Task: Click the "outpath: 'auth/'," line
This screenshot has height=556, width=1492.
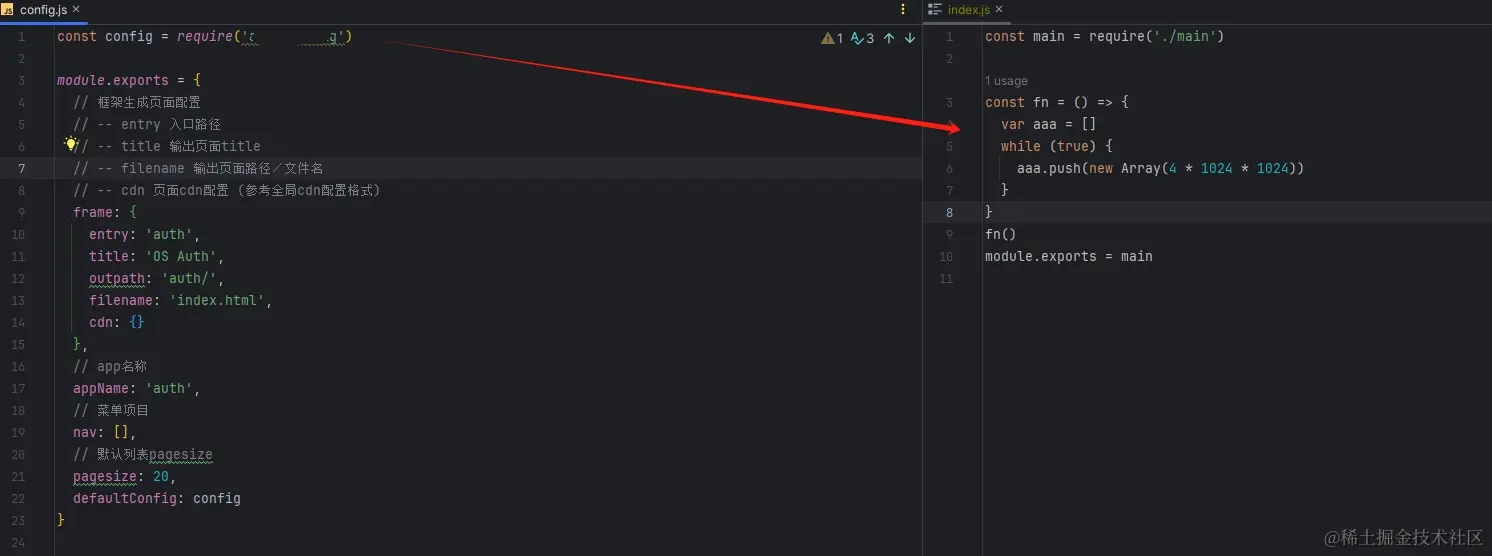Action: [157, 278]
